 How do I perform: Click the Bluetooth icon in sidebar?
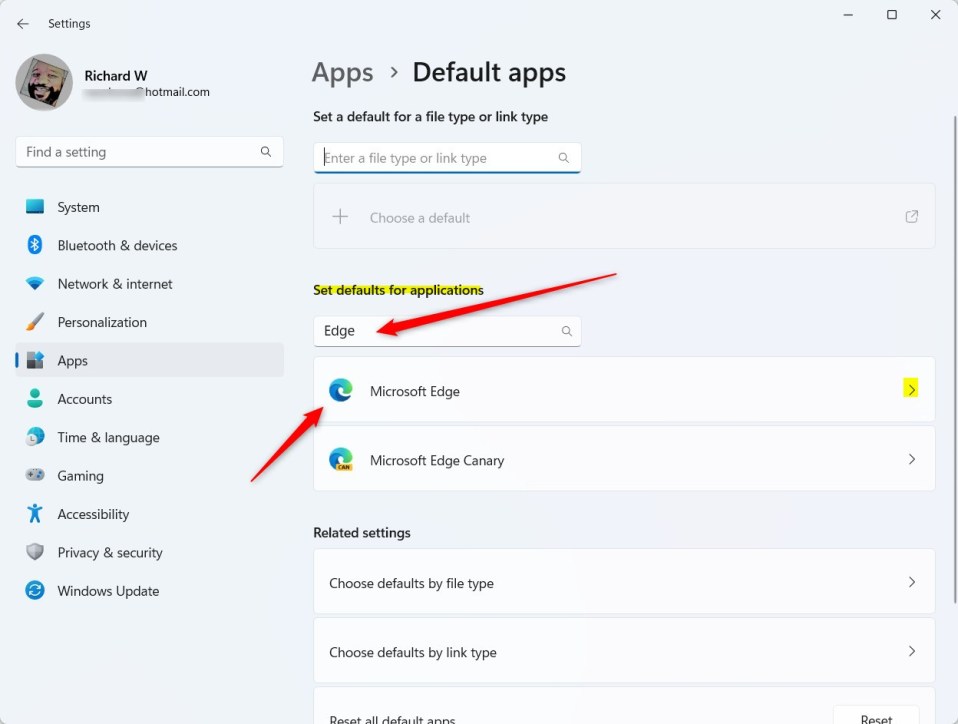pos(35,245)
